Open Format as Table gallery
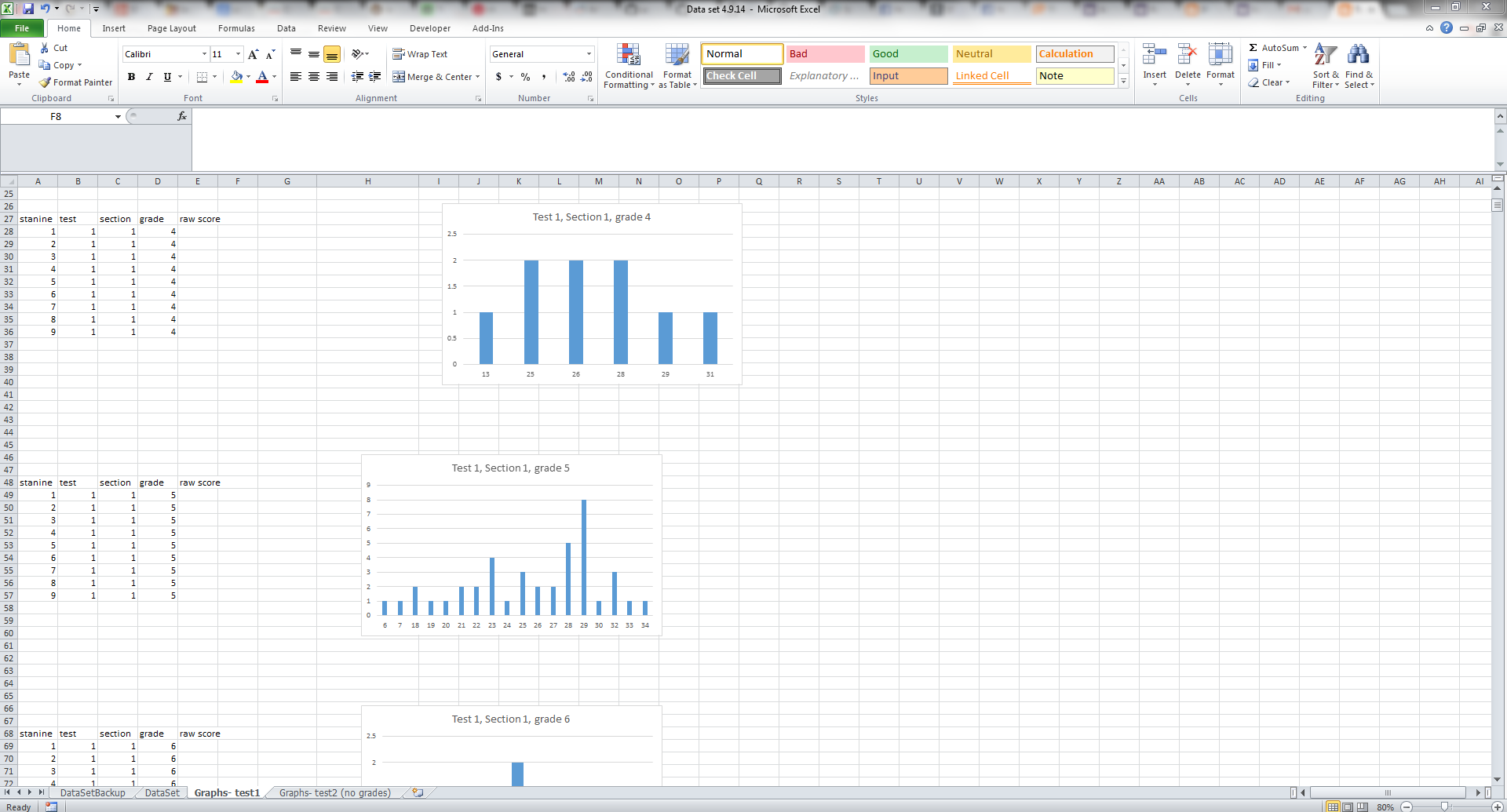Image resolution: width=1507 pixels, height=812 pixels. tap(677, 66)
